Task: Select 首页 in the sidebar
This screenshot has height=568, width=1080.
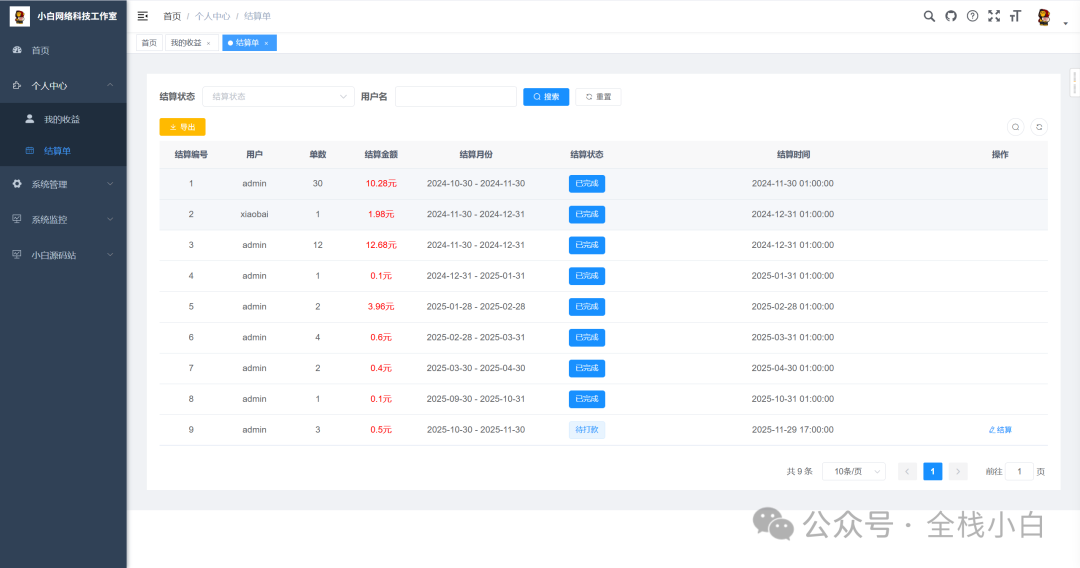Action: (x=40, y=50)
